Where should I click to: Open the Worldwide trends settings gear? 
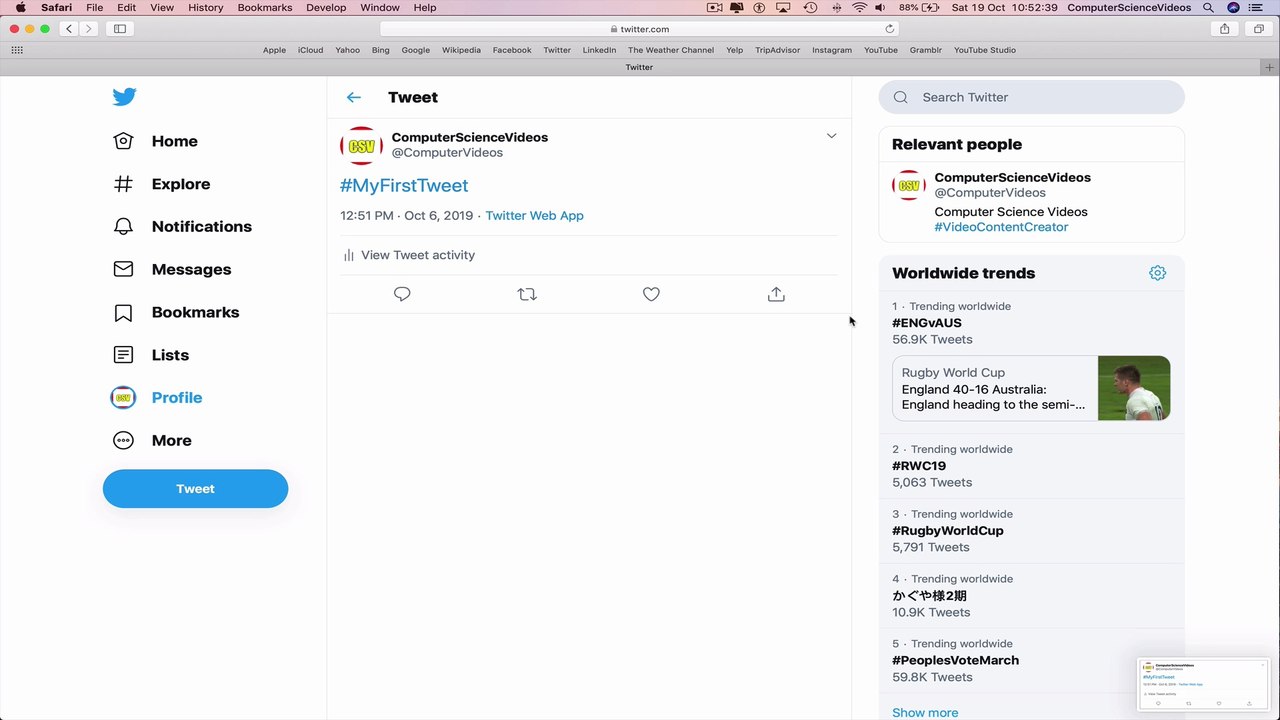1157,273
